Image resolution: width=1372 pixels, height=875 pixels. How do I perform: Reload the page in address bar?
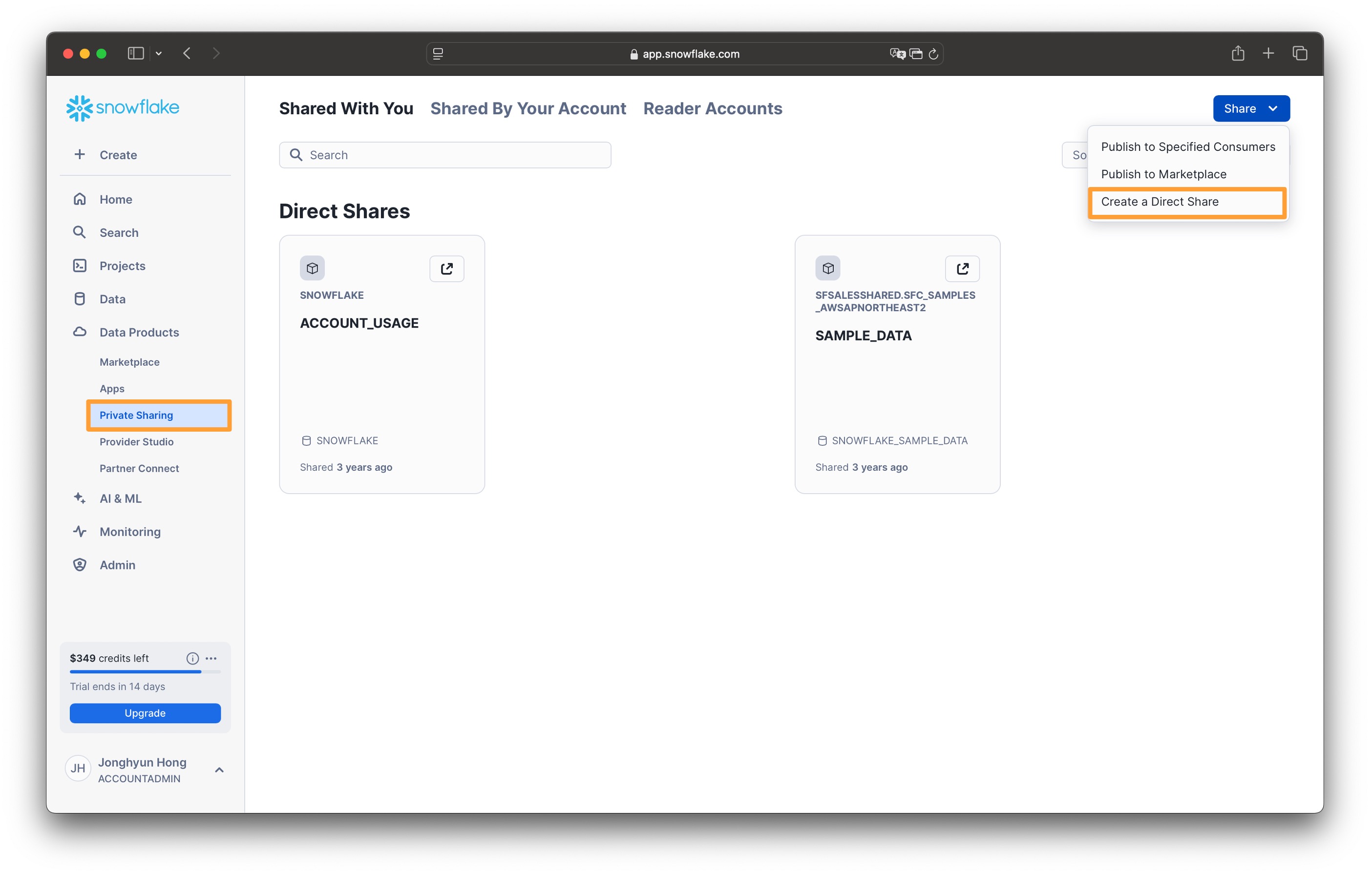tap(933, 54)
